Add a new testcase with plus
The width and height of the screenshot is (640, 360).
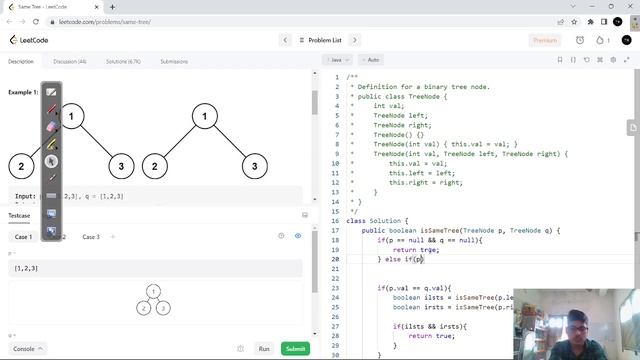pos(113,237)
